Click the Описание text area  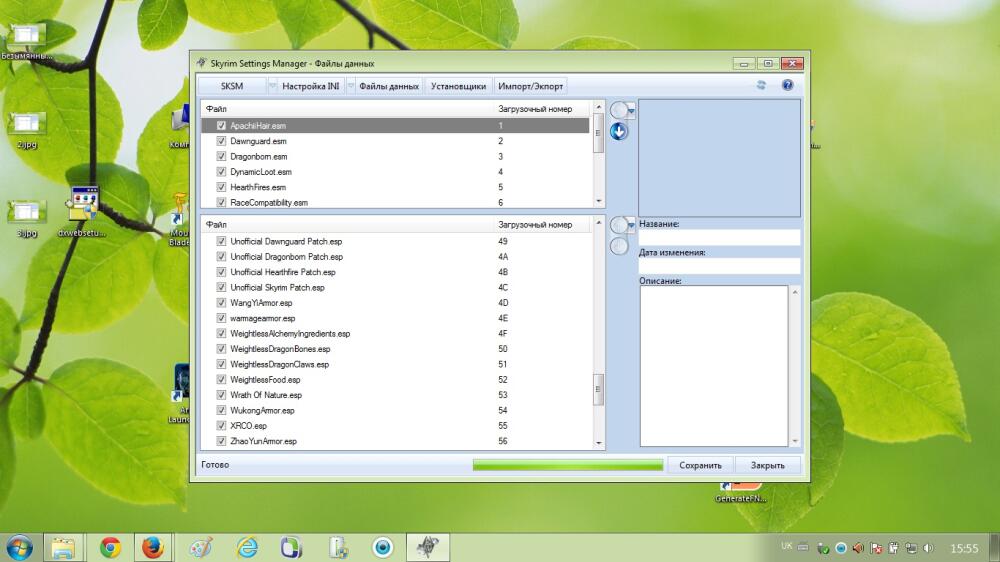[714, 366]
